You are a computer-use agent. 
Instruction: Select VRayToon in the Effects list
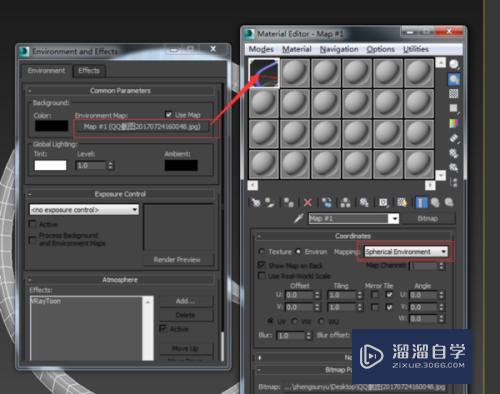46,301
